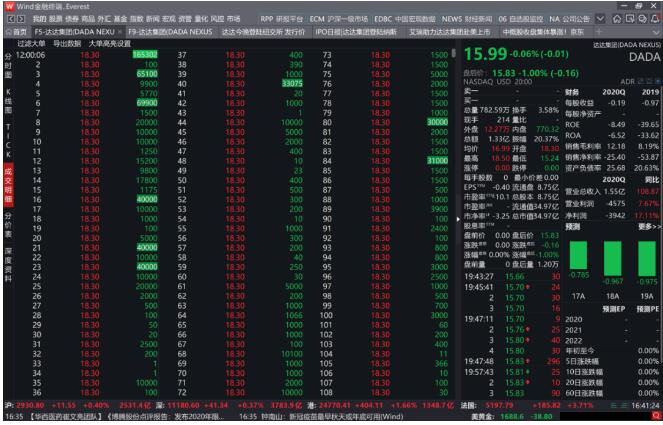Click the highlighted volume 65100 in row 3
The width and height of the screenshot is (663, 425).
click(147, 74)
